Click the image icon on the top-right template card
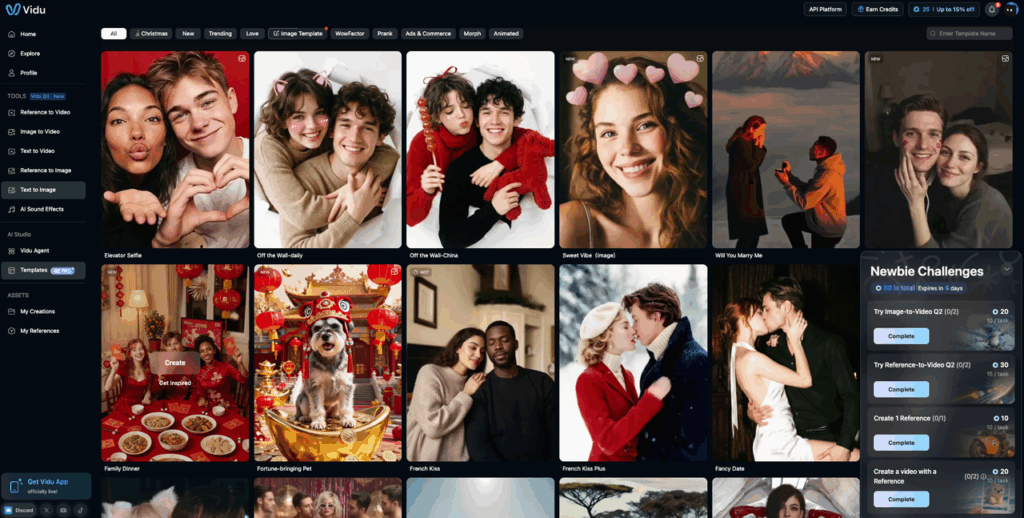Image resolution: width=1024 pixels, height=518 pixels. pyautogui.click(x=1006, y=59)
